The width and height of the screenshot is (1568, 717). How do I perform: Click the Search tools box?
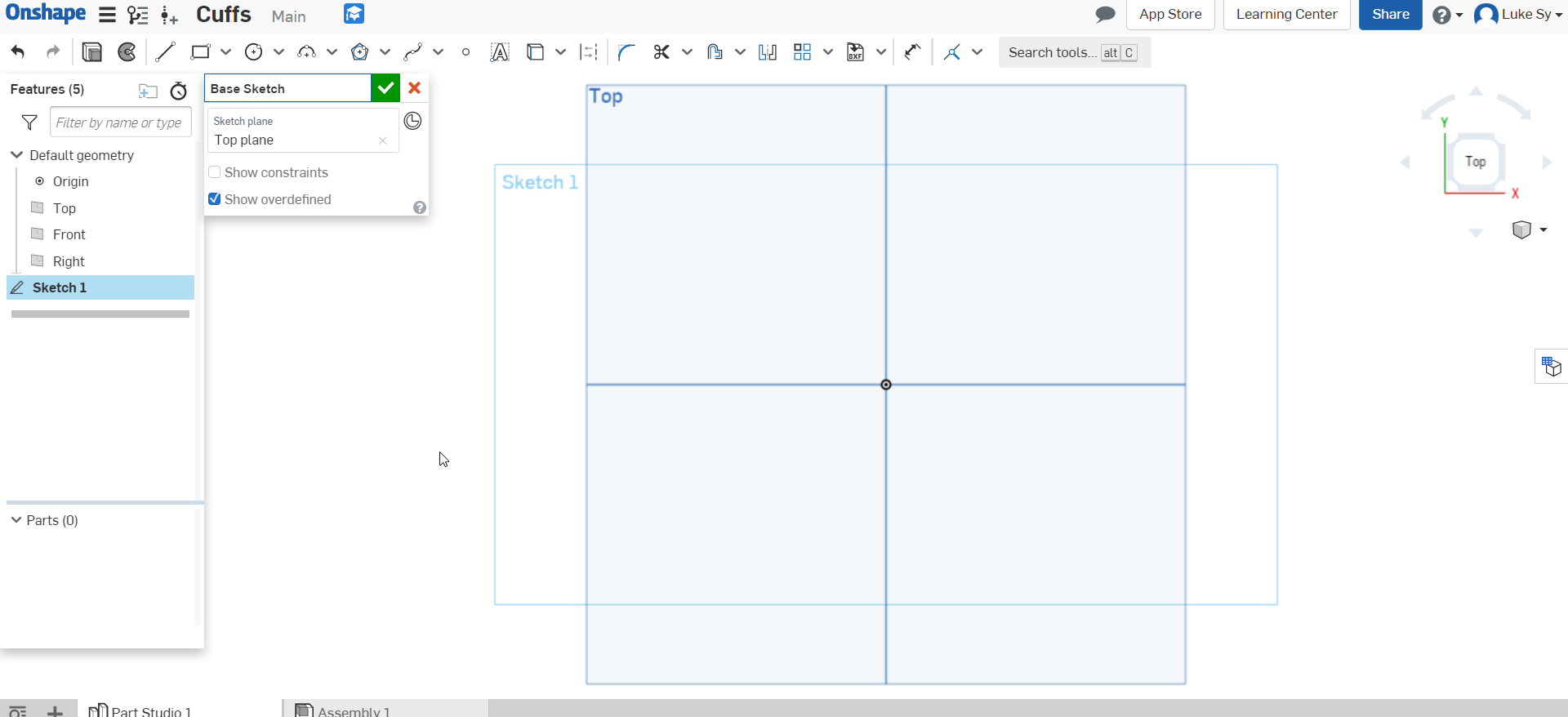point(1074,52)
